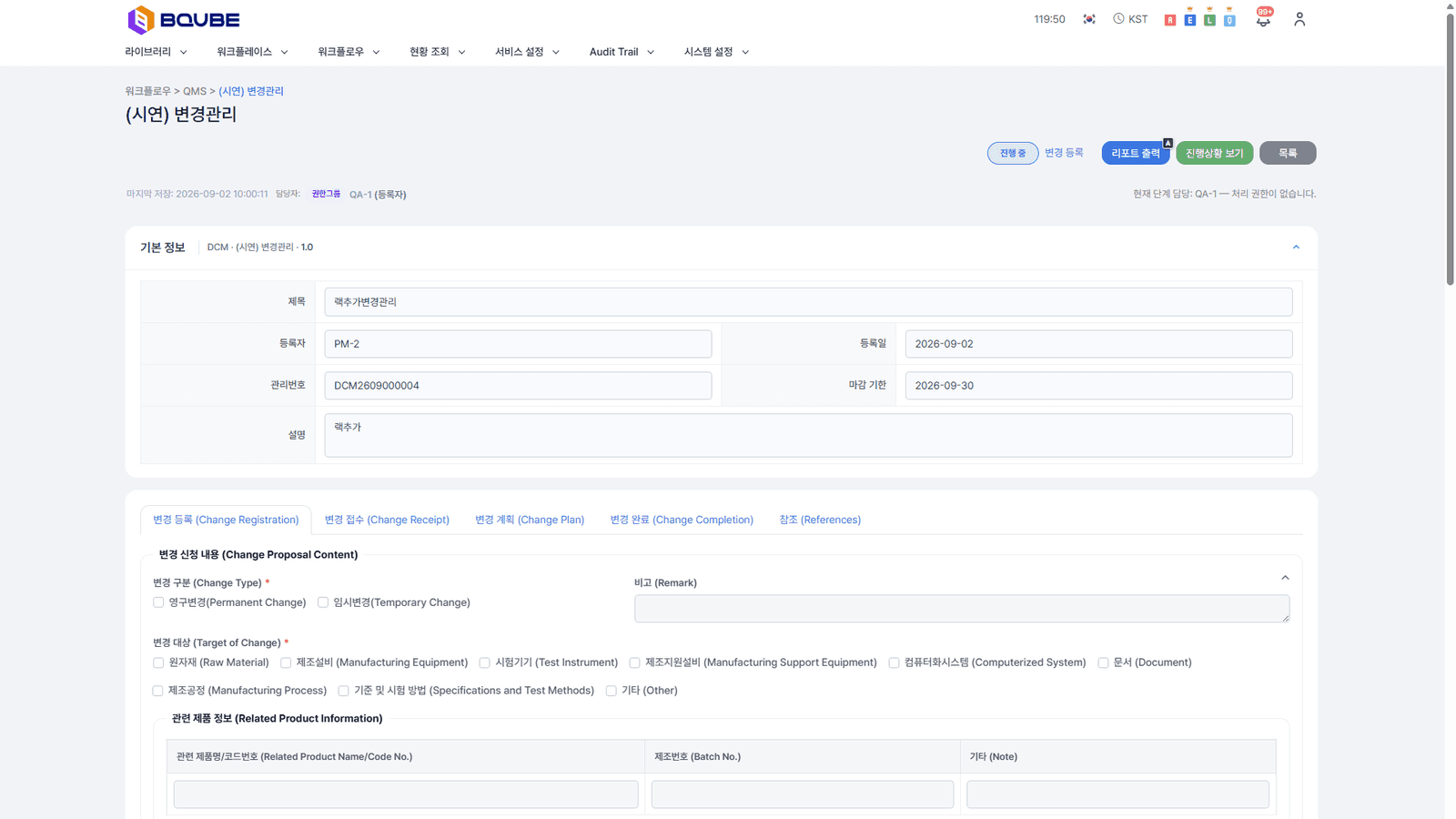Click the 관리번호 field DCM2609000004

[518, 386]
